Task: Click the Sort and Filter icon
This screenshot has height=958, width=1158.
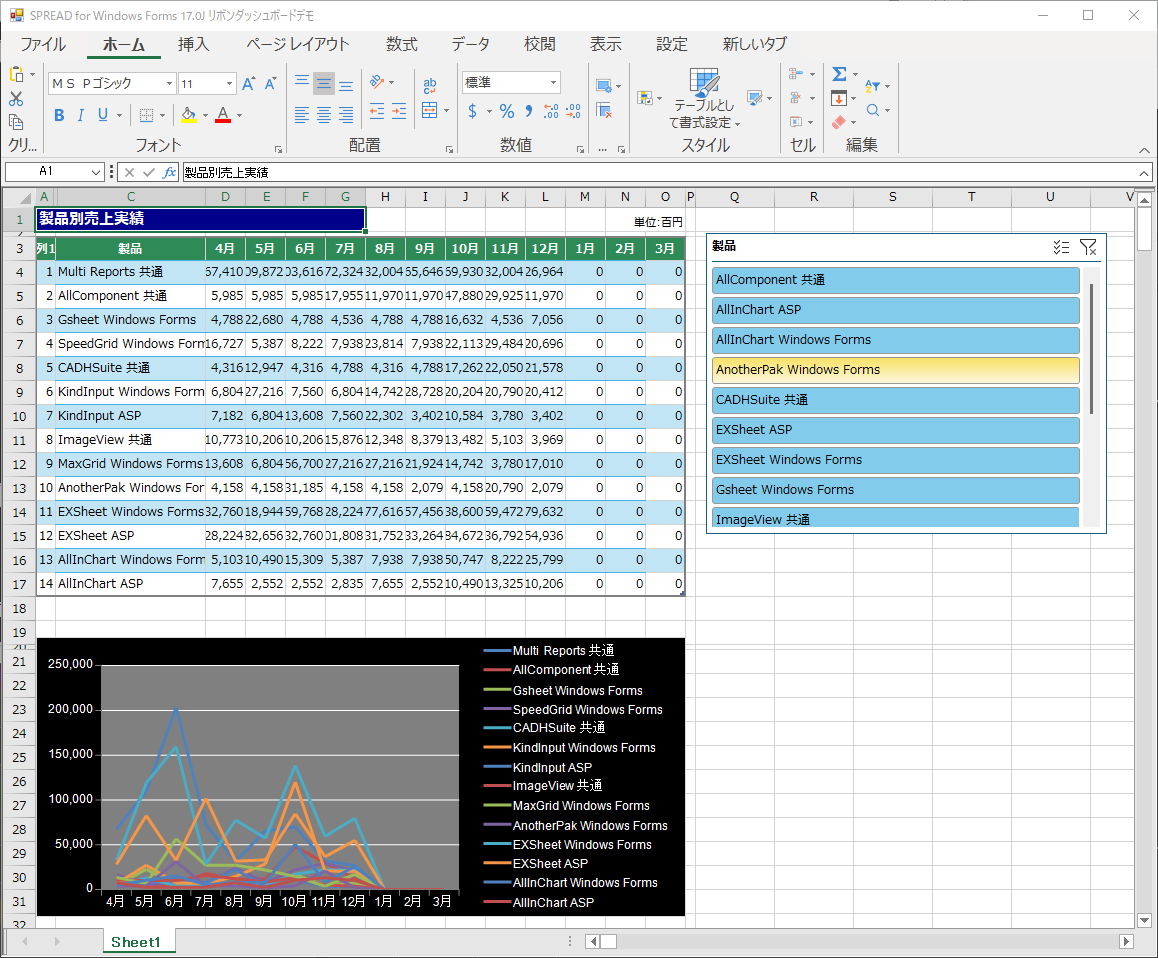Action: point(872,86)
